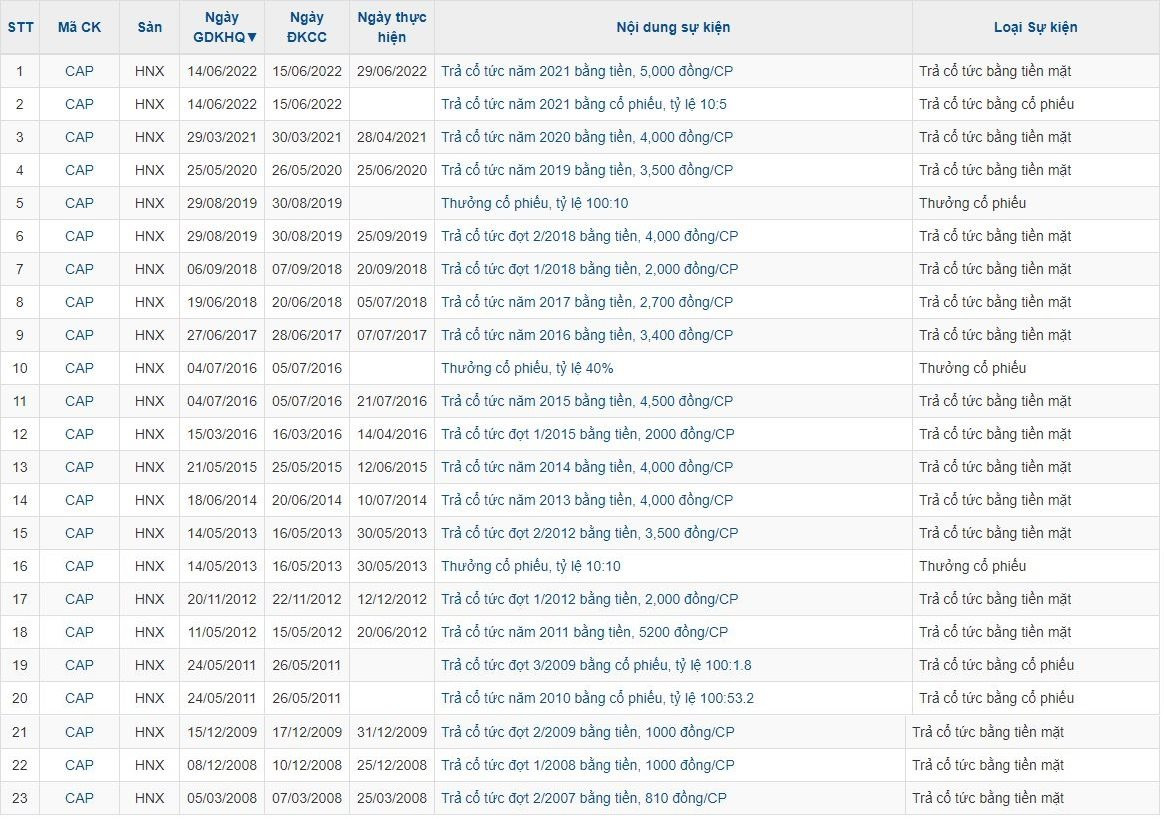Open the 'Thưởng cổ phiếu, tỷ lệ 100:10' link
The width and height of the screenshot is (1164, 819).
click(x=534, y=203)
